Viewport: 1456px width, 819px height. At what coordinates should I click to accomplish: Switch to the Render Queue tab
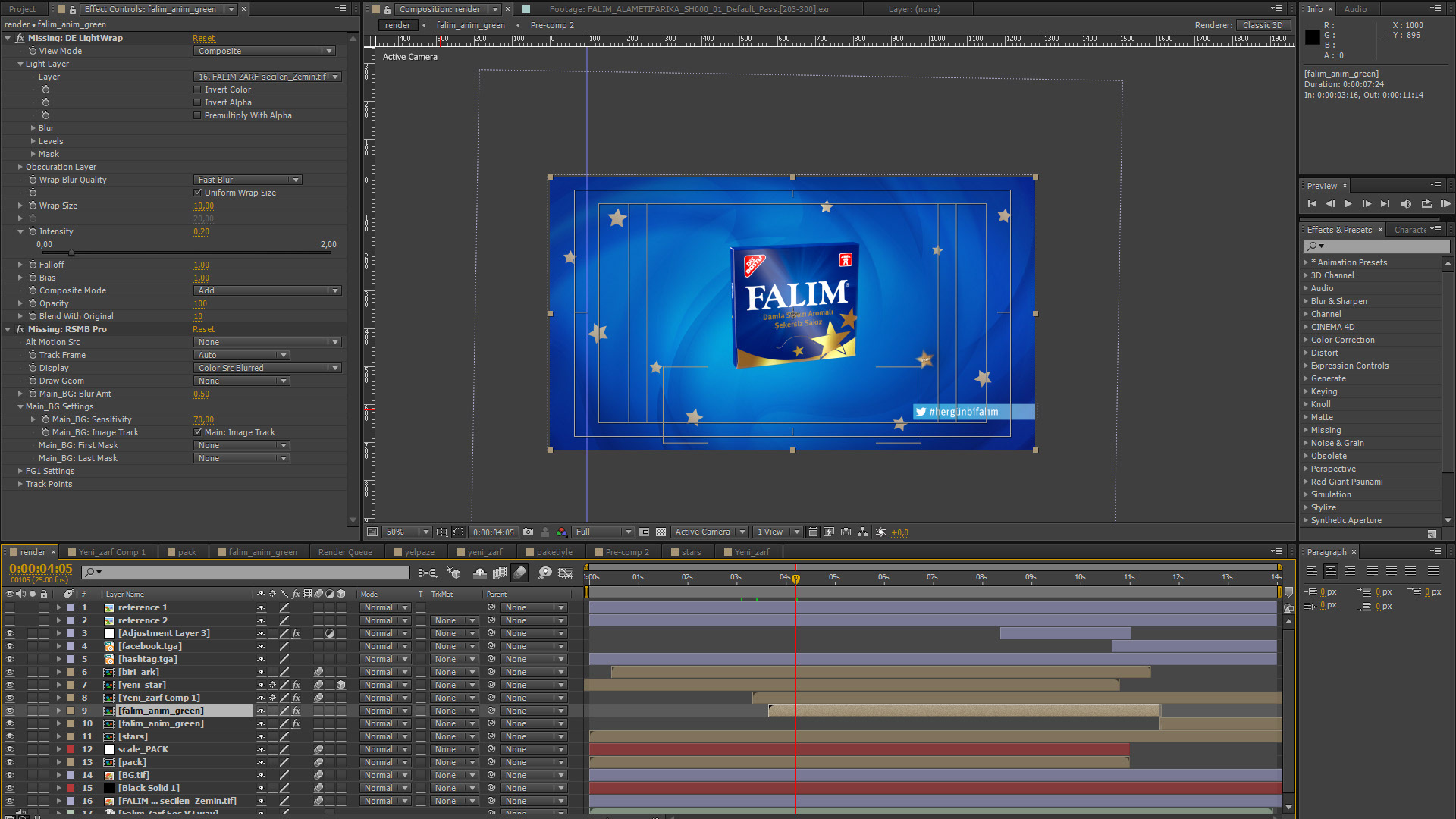345,552
